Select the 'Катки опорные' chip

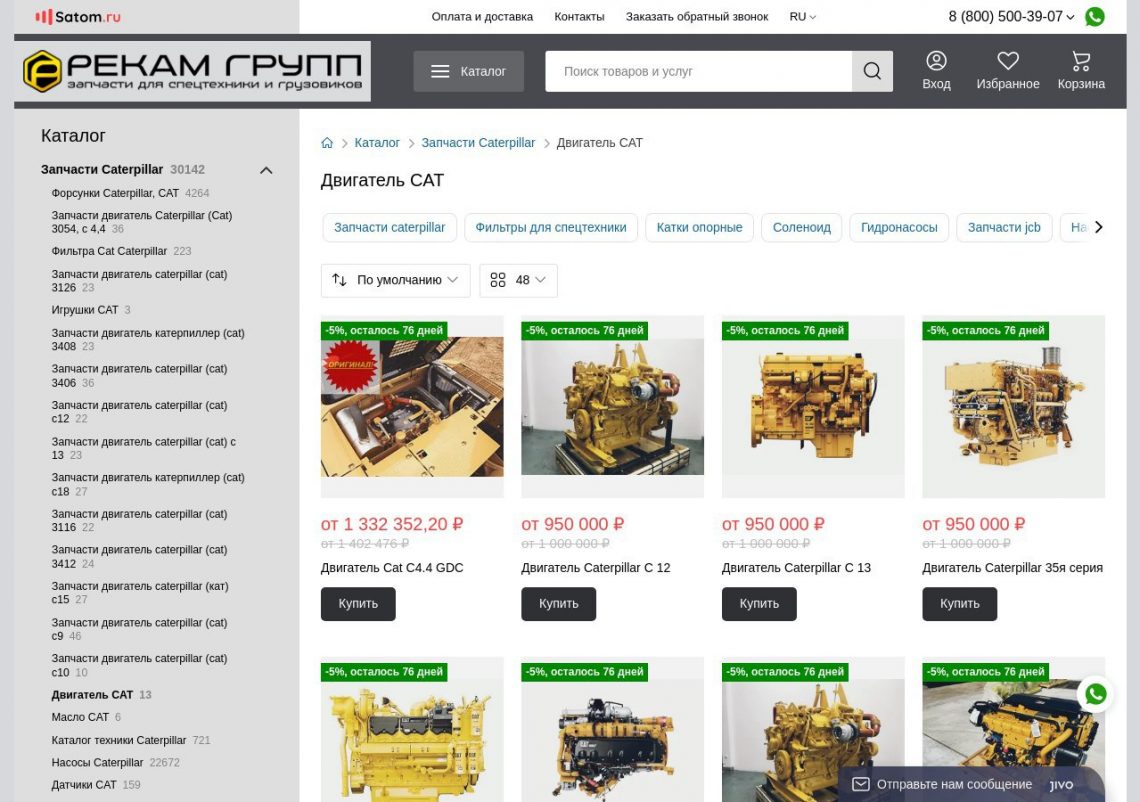pos(699,228)
